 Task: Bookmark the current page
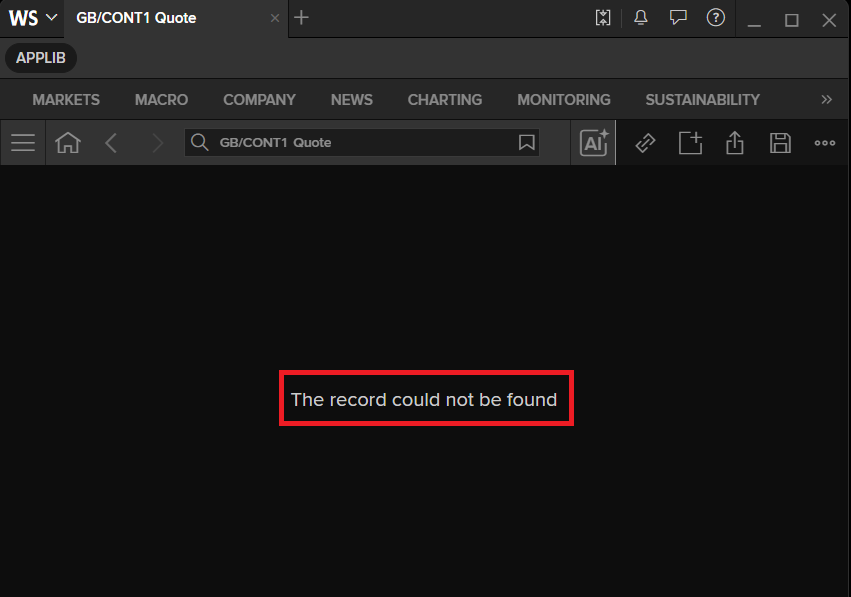(x=526, y=142)
